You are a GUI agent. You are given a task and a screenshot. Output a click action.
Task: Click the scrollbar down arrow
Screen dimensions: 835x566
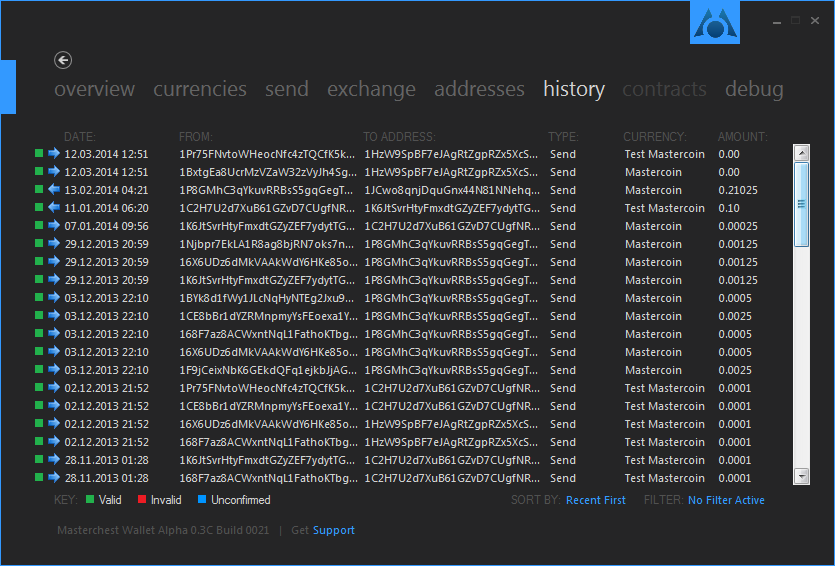[801, 475]
